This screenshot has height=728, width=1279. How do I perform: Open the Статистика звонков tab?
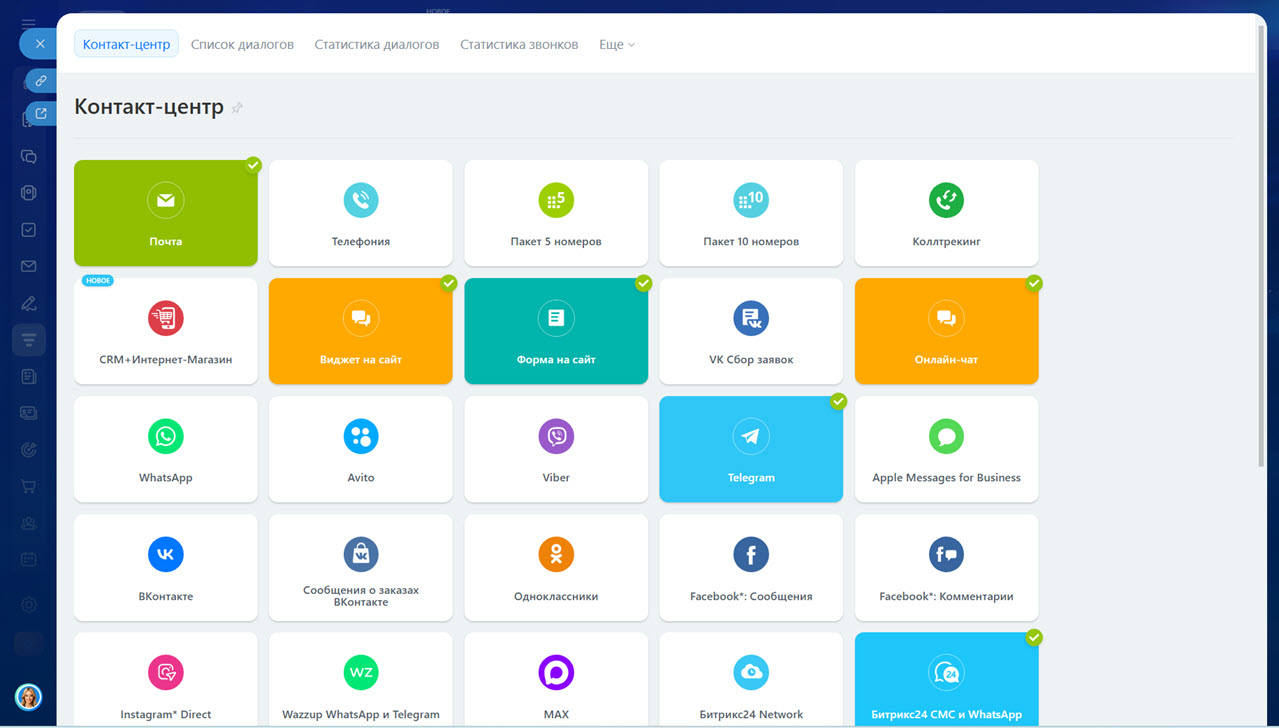(x=519, y=44)
